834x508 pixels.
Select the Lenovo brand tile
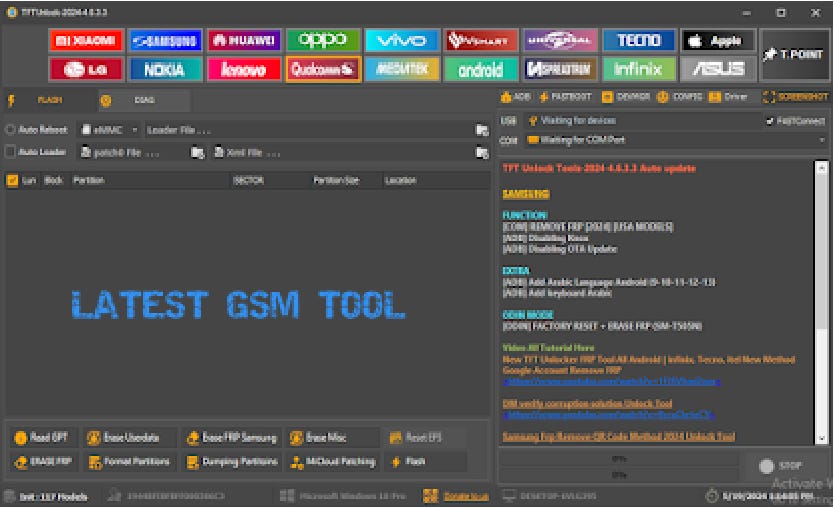point(244,69)
